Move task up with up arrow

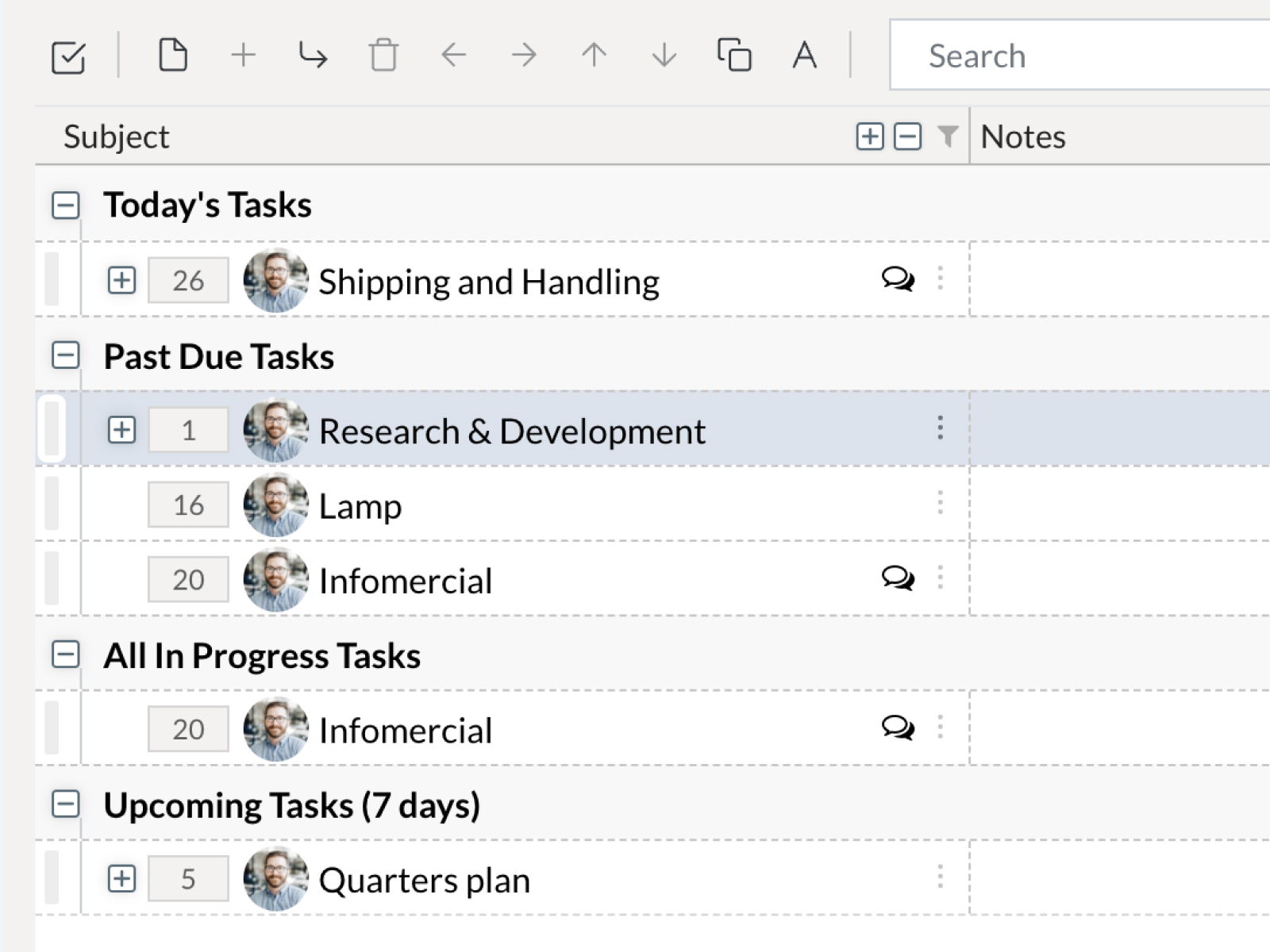pyautogui.click(x=594, y=56)
